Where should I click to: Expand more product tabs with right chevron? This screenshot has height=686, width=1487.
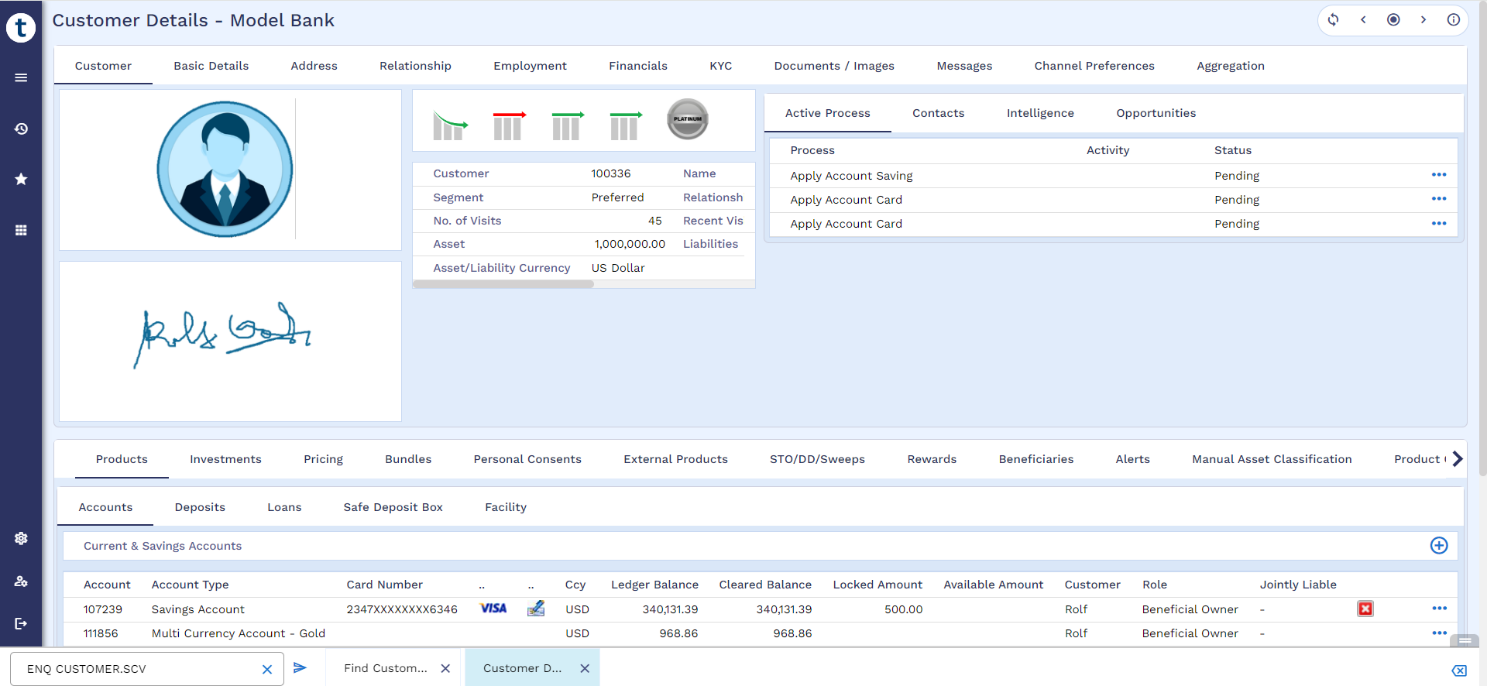coord(1457,459)
